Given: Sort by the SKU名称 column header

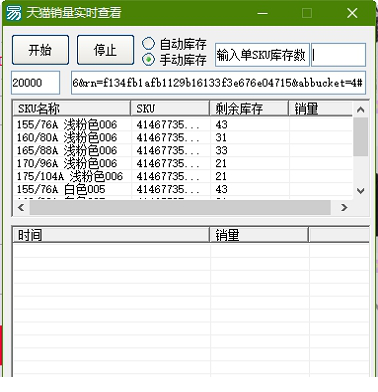Looking at the screenshot, I should click(x=71, y=108).
